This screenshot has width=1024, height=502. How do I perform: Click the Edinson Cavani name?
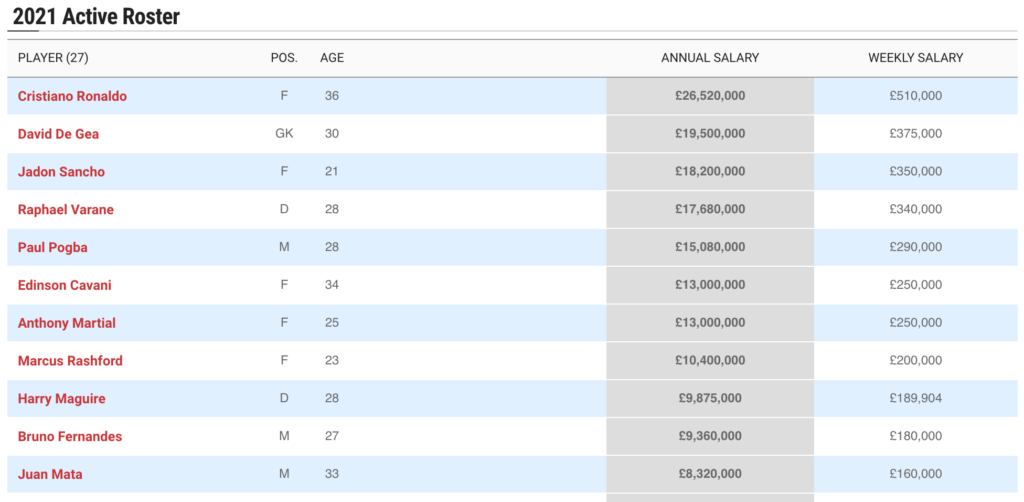(65, 285)
